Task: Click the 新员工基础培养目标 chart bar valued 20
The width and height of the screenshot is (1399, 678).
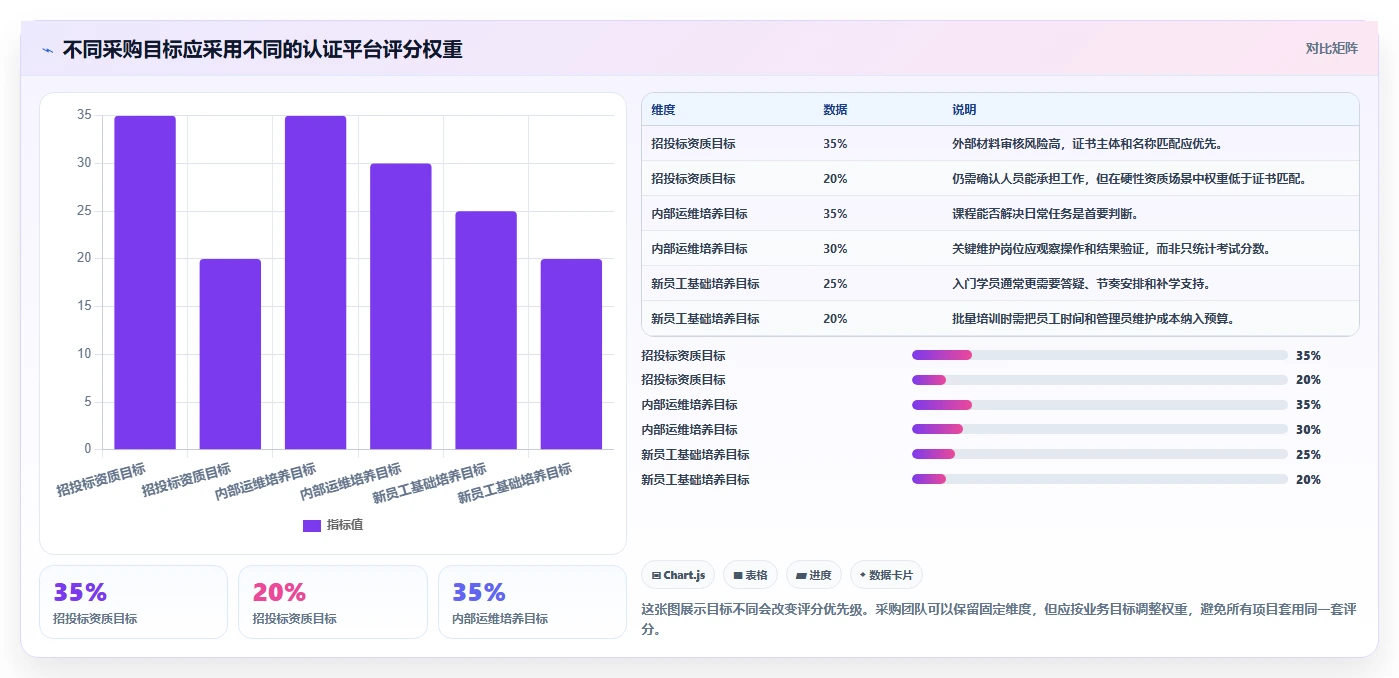Action: pyautogui.click(x=571, y=354)
